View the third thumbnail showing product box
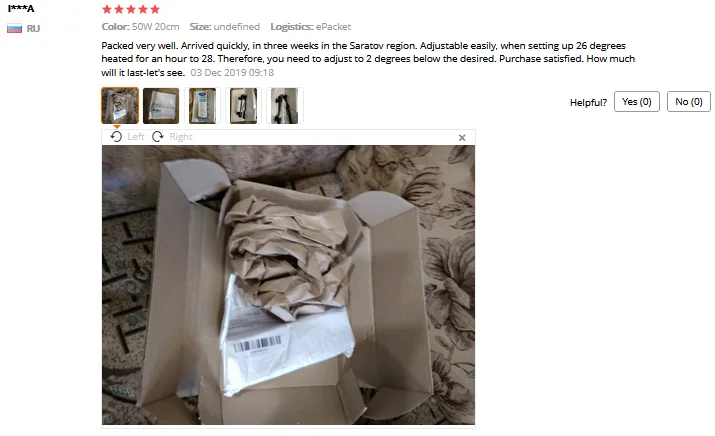 [x=202, y=106]
